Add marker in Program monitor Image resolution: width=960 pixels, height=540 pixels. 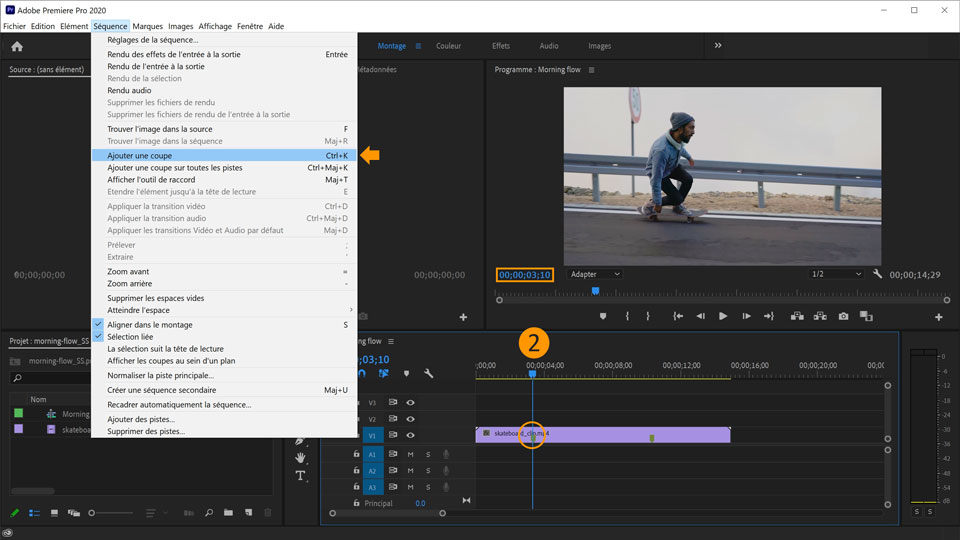[x=602, y=316]
